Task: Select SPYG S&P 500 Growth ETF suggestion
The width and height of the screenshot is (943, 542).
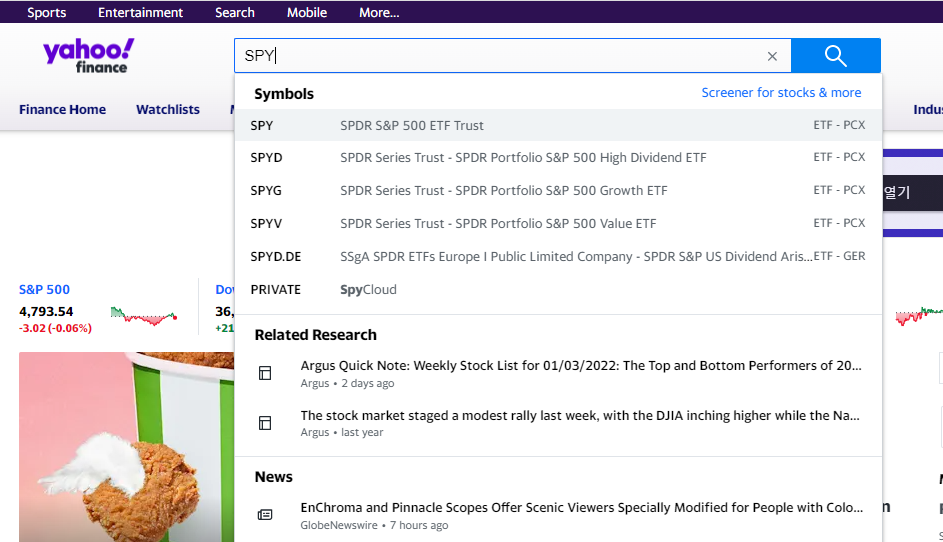Action: [558, 190]
